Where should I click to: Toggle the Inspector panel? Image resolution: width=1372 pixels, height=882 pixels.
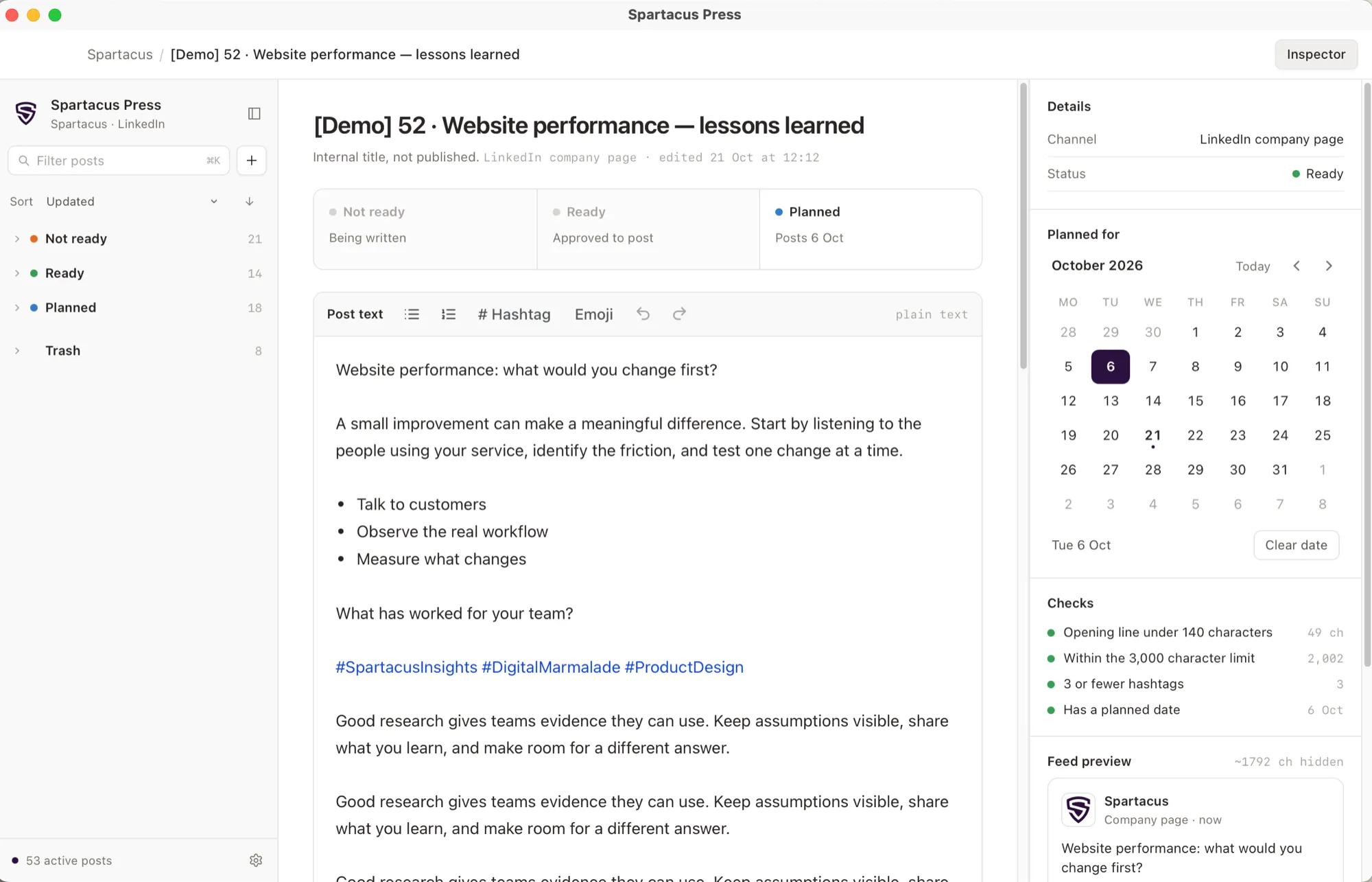click(x=1316, y=54)
